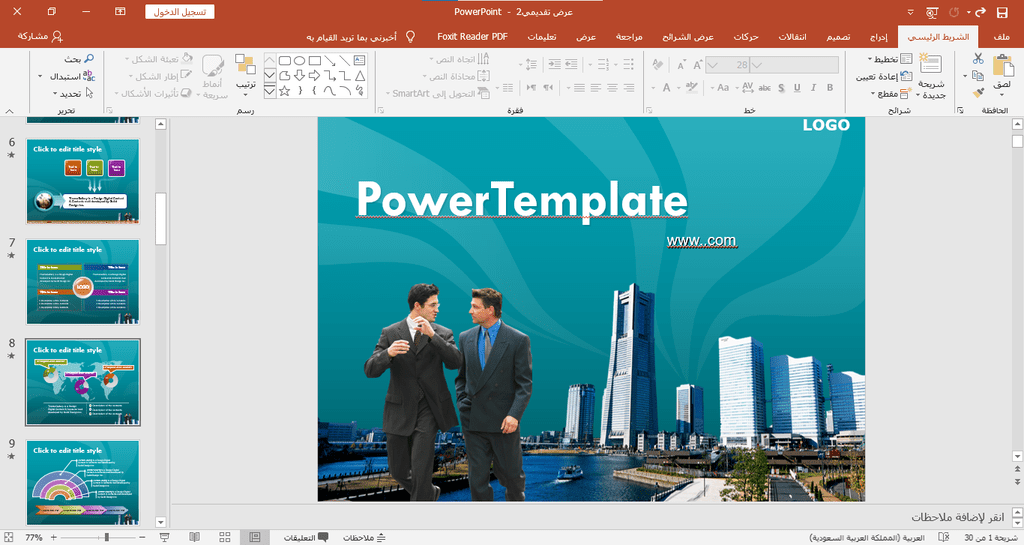
Task: Click the zoom in plus button
Action: click(54, 537)
